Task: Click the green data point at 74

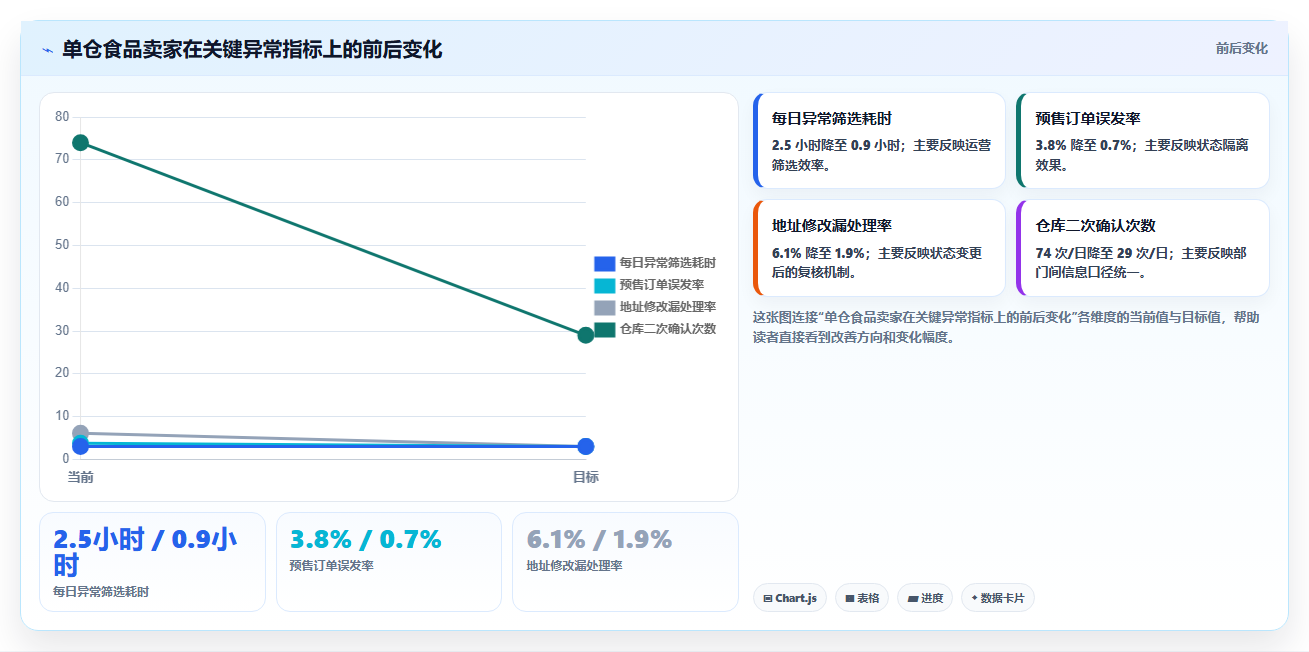Action: (81, 143)
